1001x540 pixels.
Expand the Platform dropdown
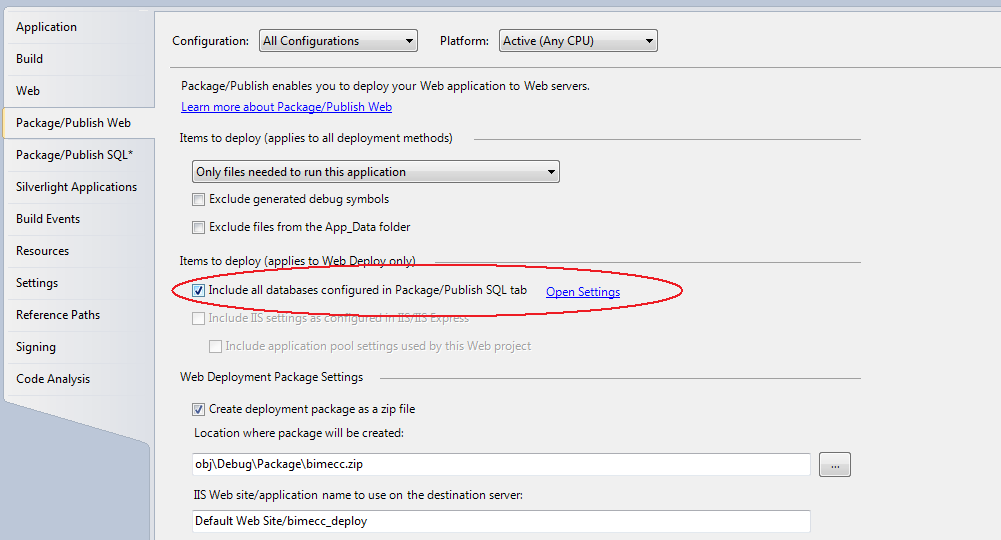pos(578,41)
